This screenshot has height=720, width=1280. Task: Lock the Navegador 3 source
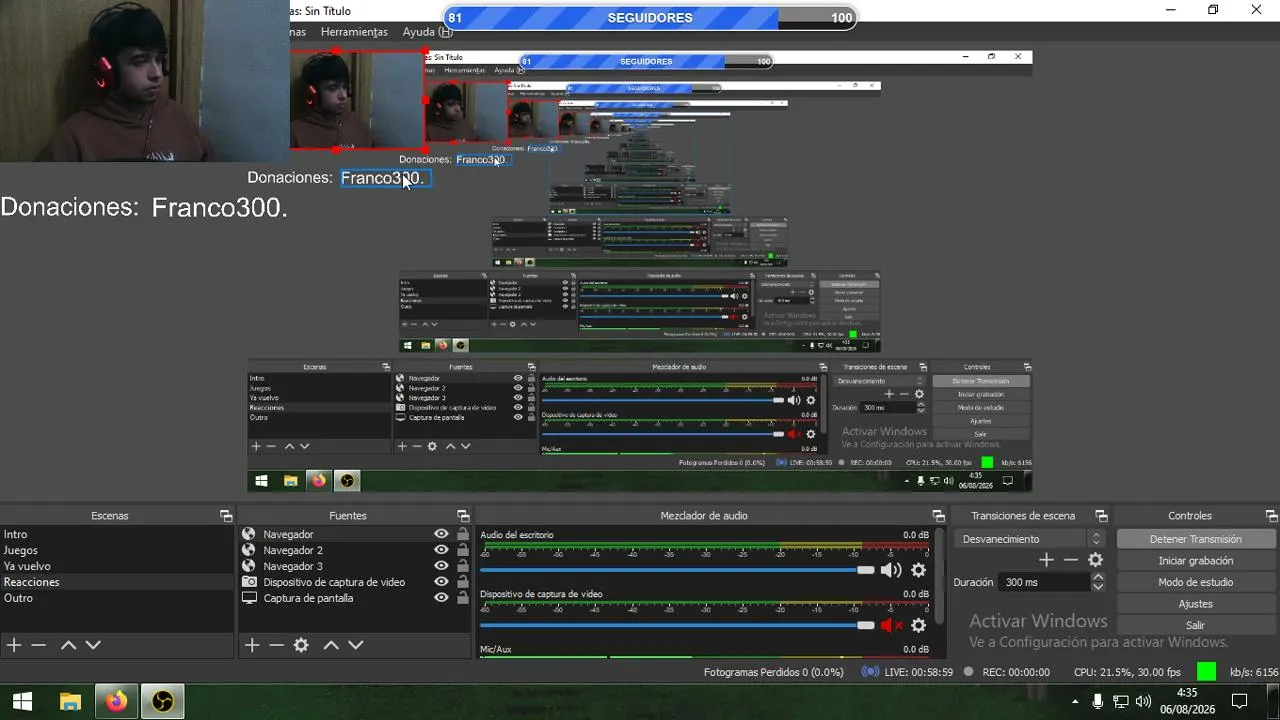click(x=462, y=566)
